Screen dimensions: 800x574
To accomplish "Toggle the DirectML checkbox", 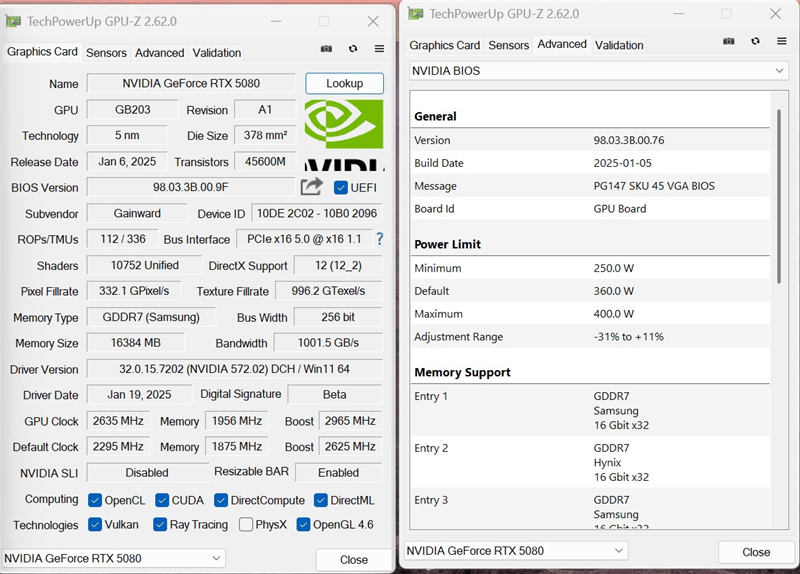I will coord(321,500).
